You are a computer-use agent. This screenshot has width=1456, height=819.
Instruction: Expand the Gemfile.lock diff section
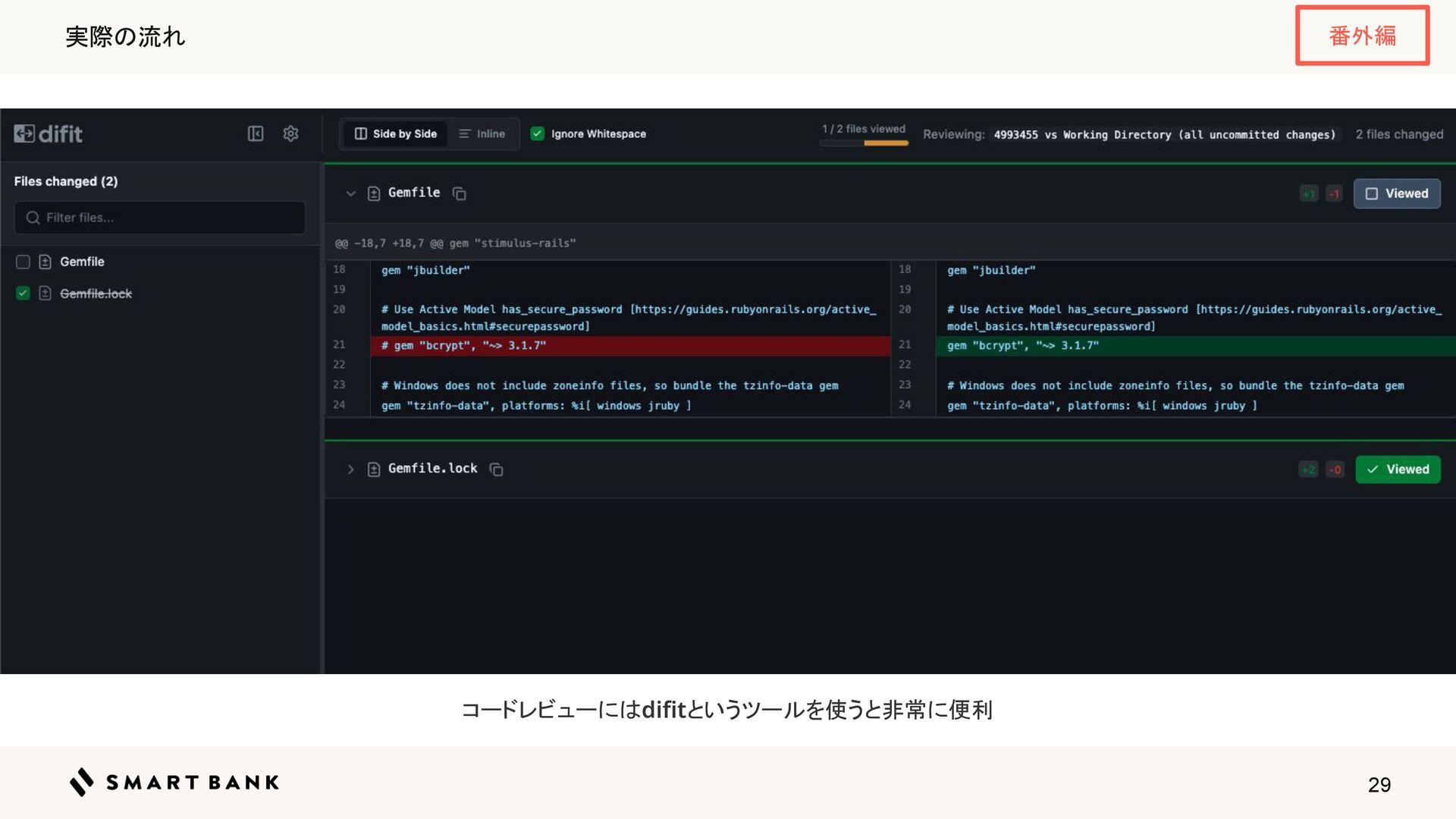(350, 469)
